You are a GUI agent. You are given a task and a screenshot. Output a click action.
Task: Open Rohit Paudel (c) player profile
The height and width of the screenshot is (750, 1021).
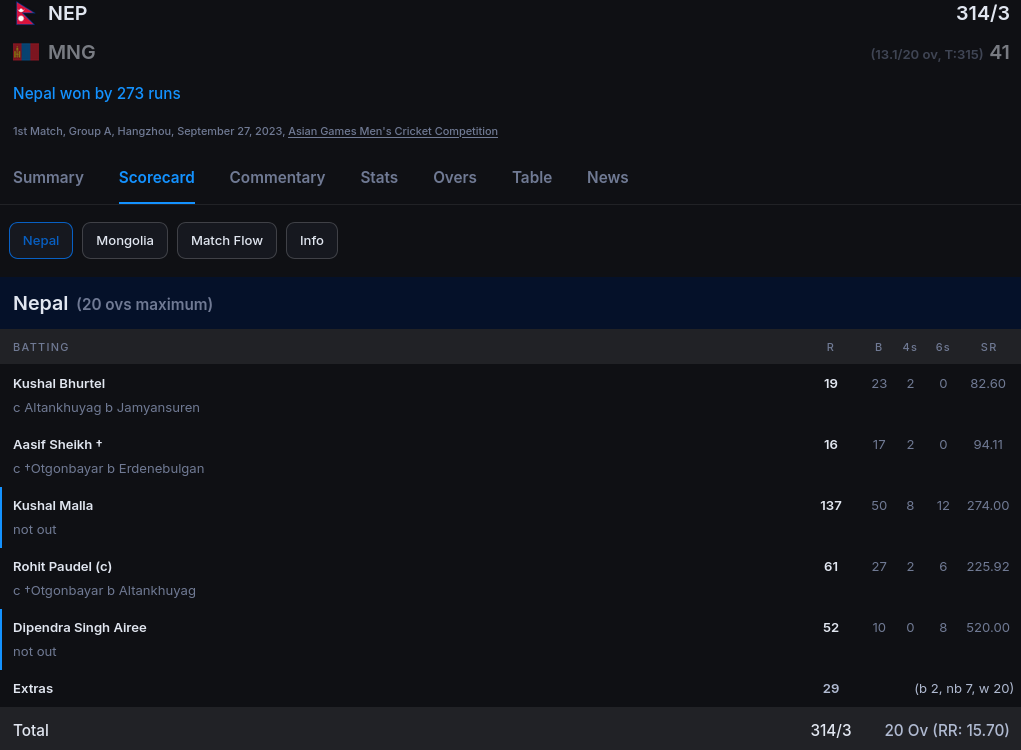(63, 567)
